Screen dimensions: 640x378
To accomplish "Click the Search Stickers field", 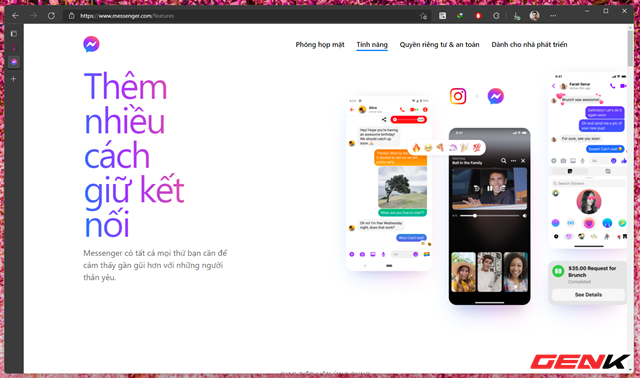I will click(589, 183).
